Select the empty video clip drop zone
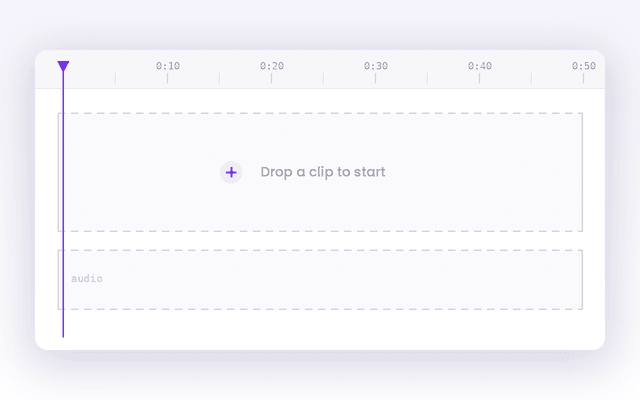This screenshot has height=400, width=640. pyautogui.click(x=320, y=172)
